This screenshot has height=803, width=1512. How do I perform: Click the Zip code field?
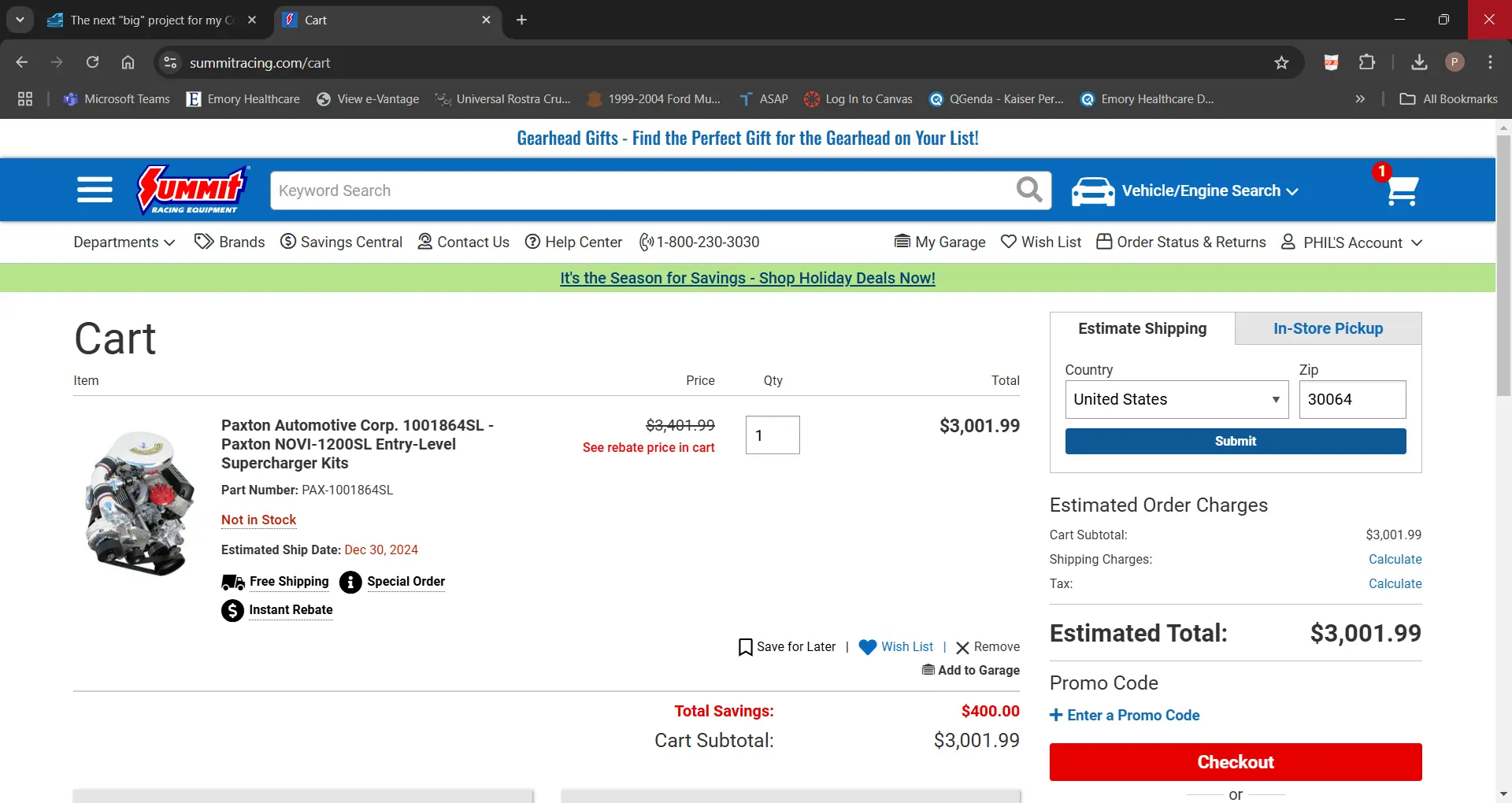[x=1352, y=400]
